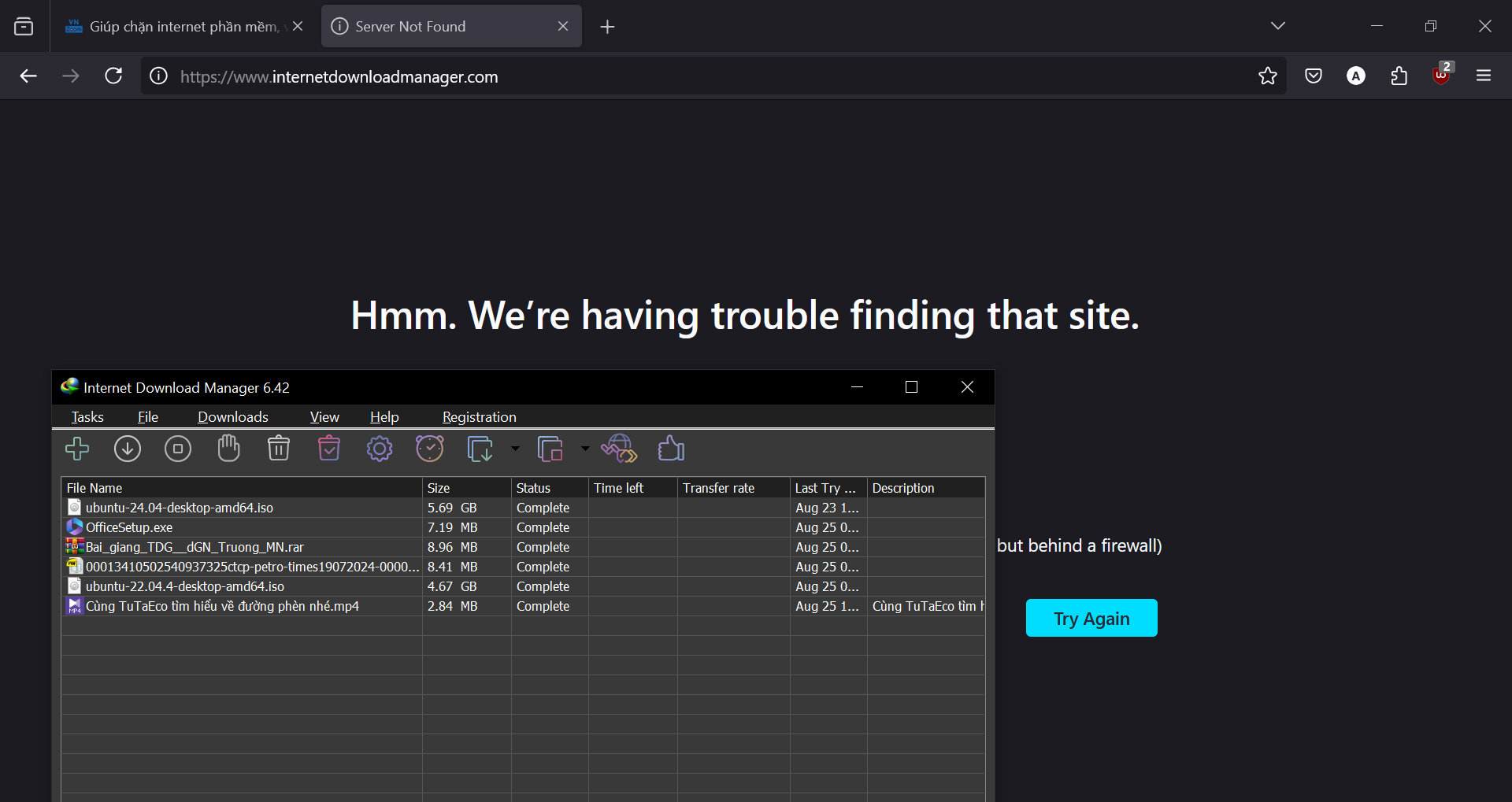Open uBlock Origin extension icon

tap(1442, 75)
